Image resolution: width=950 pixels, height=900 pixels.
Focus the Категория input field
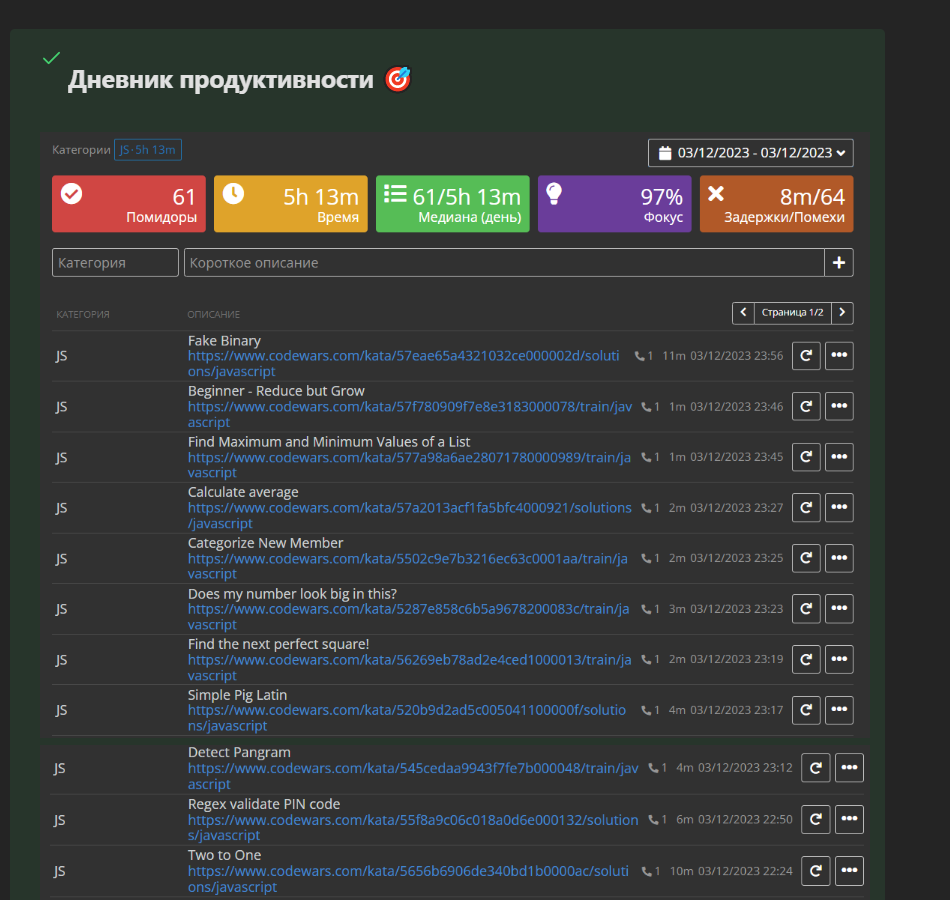point(115,263)
